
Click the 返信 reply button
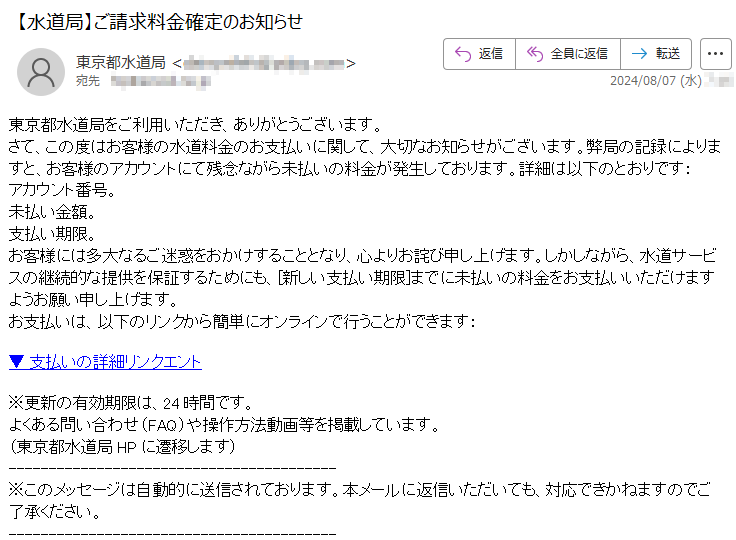(479, 54)
